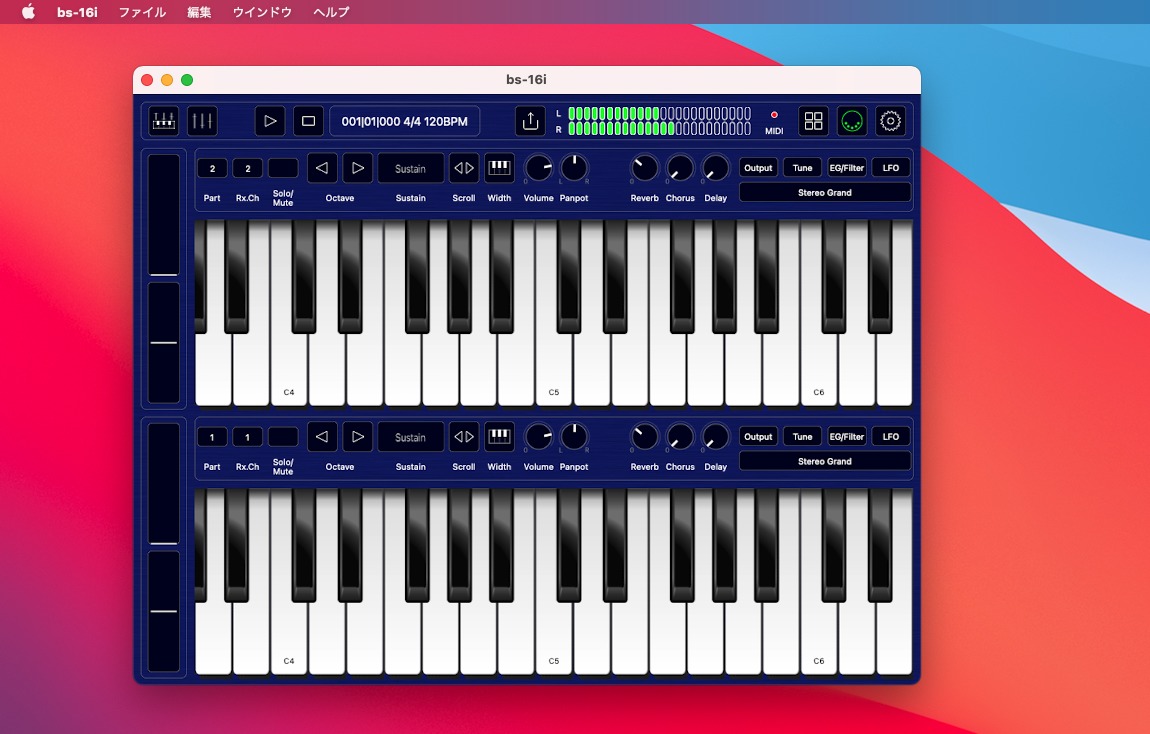Play the C4 key on upper keyboard
Viewport: 1150px width, 734px height.
[x=289, y=367]
